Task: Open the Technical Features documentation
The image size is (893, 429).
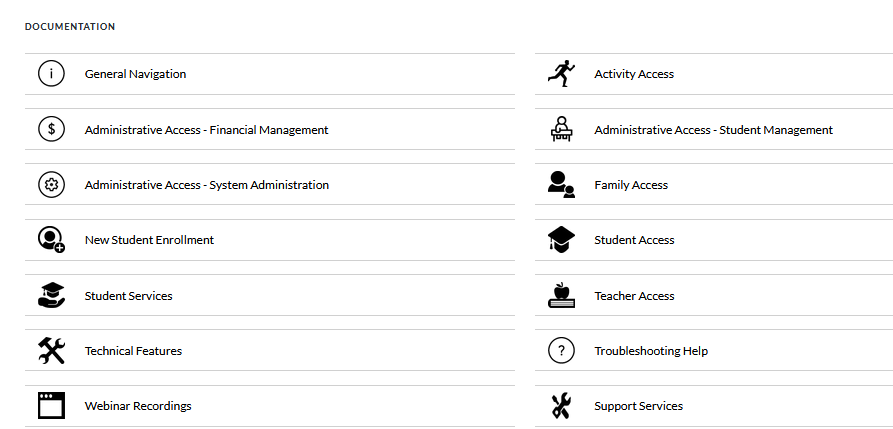Action: (133, 351)
